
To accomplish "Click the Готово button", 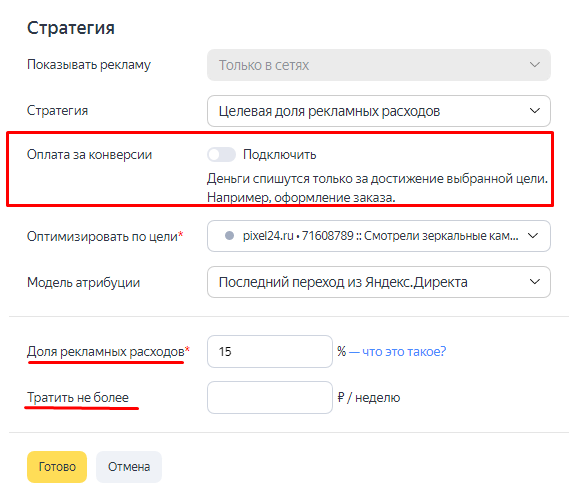I will click(57, 467).
